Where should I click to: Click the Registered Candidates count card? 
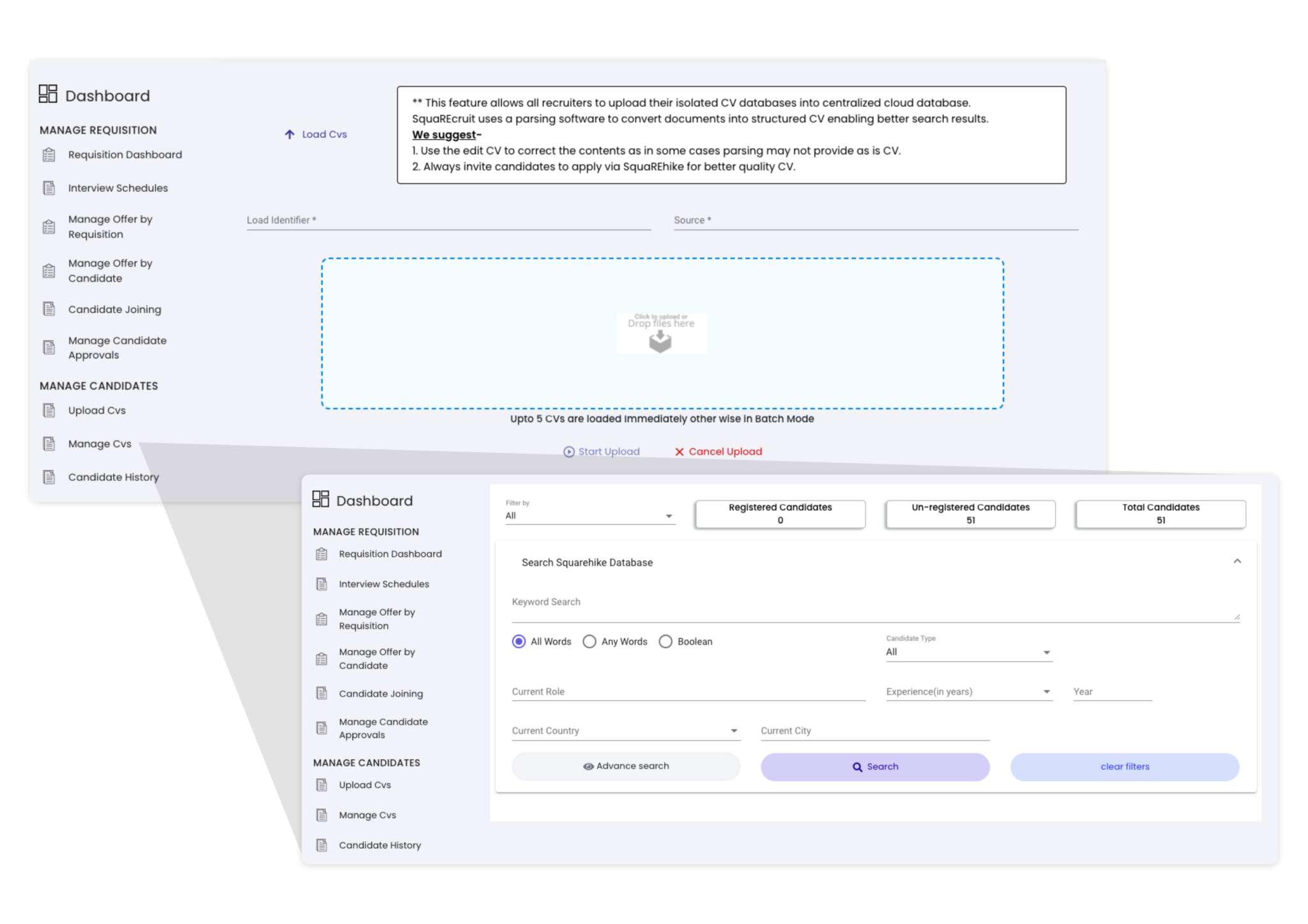[x=780, y=513]
